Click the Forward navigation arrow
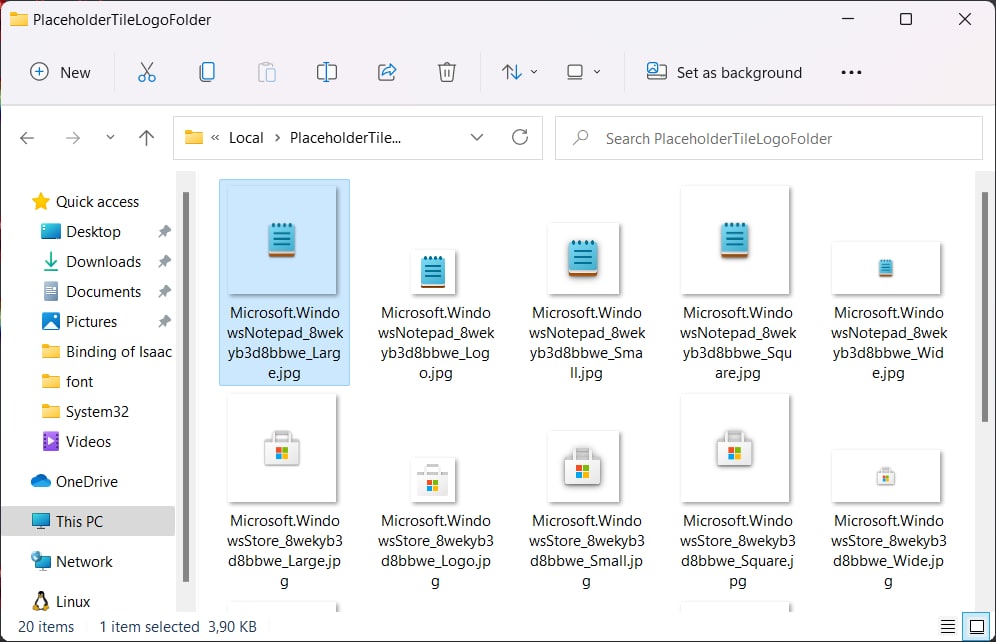The image size is (996, 642). pyautogui.click(x=73, y=138)
